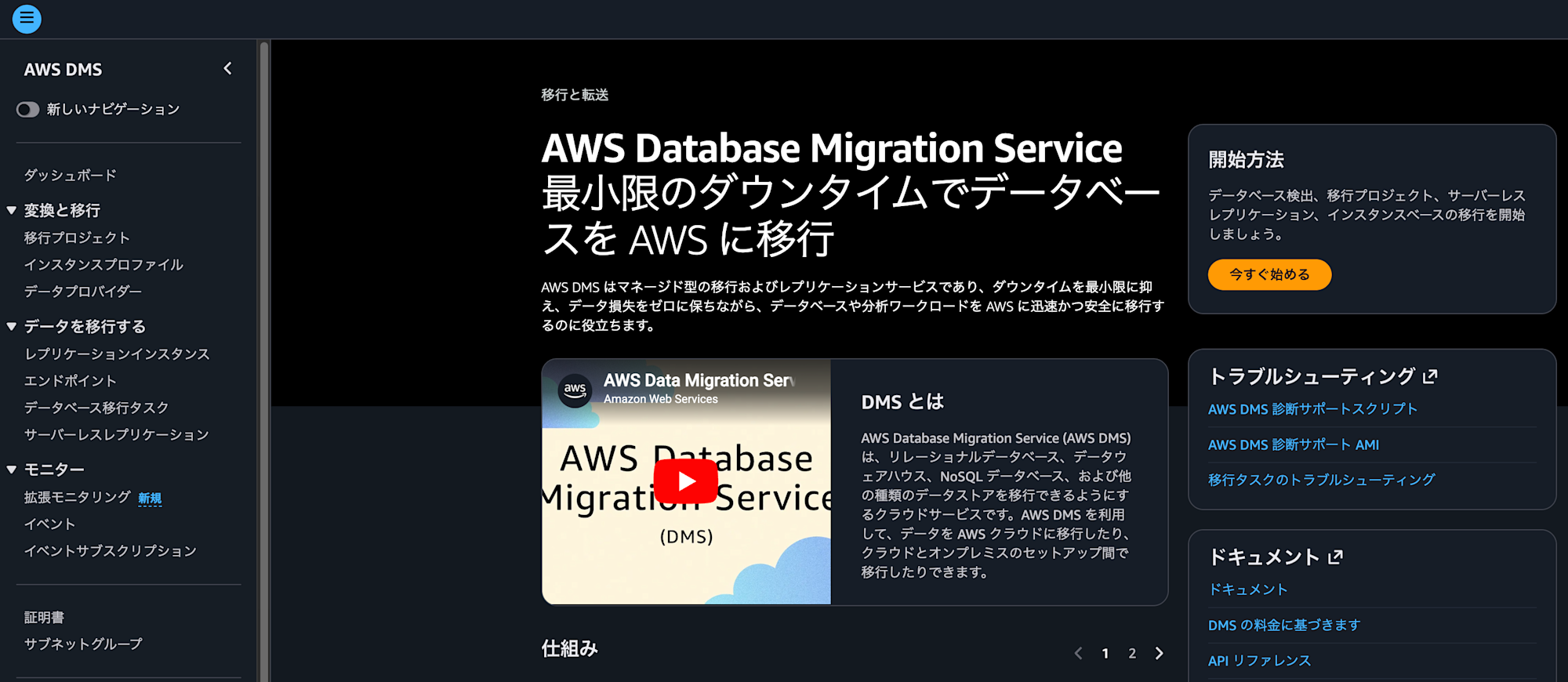1568x682 pixels.
Task: Open ダッシュボード in the sidebar
Action: pos(70,175)
